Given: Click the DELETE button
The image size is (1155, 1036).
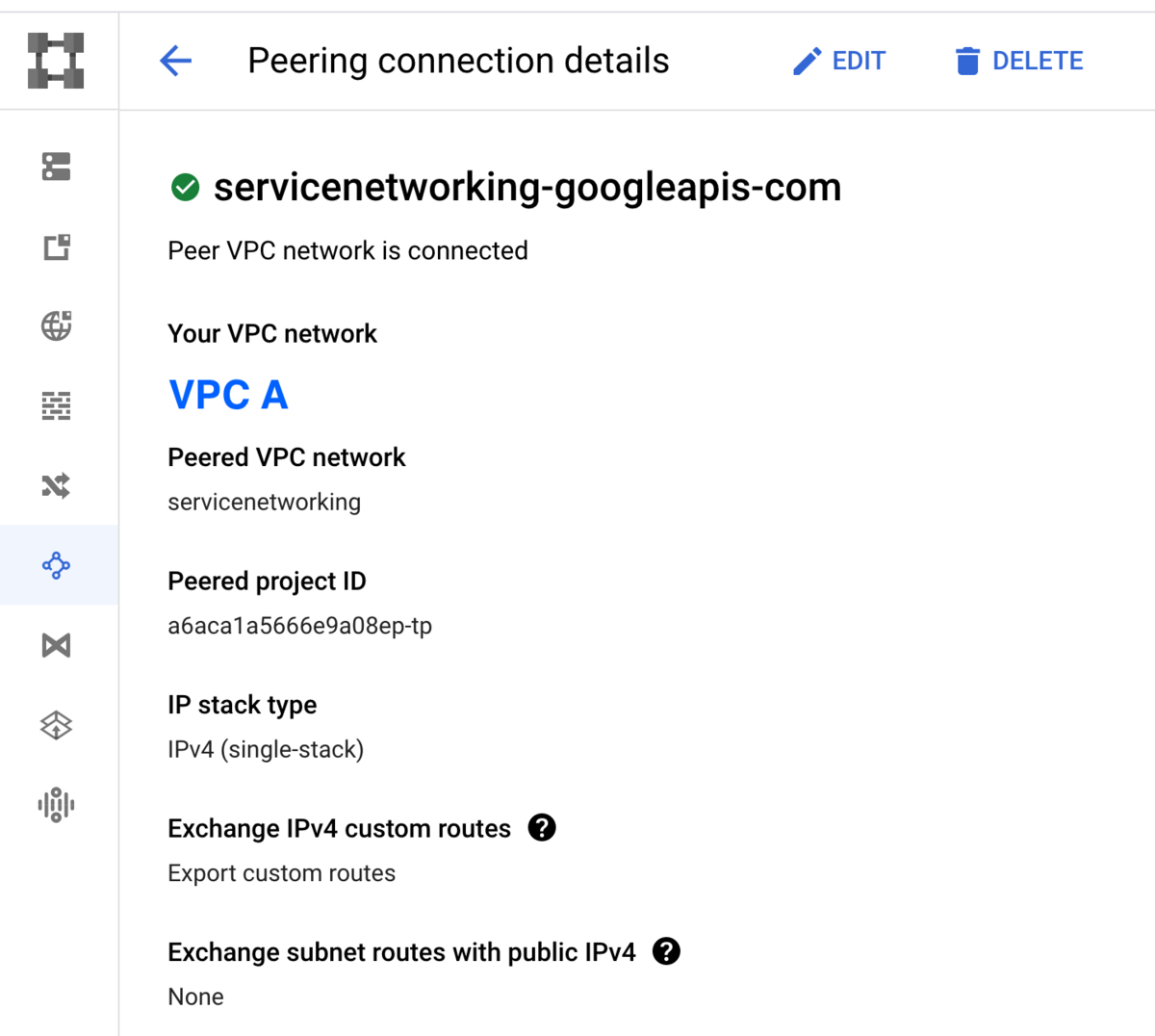Looking at the screenshot, I should coord(1019,61).
